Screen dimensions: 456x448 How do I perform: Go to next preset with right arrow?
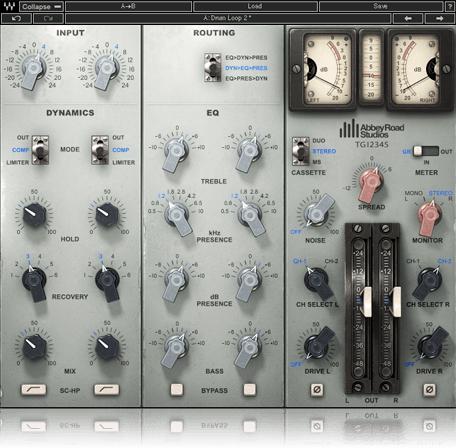tap(439, 18)
